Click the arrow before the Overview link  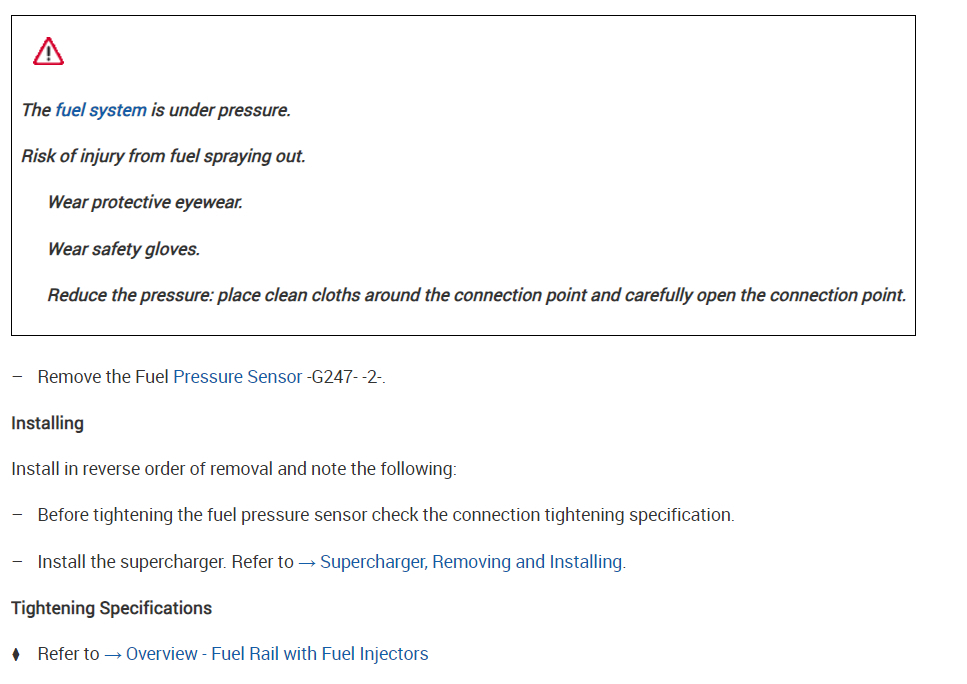(112, 654)
